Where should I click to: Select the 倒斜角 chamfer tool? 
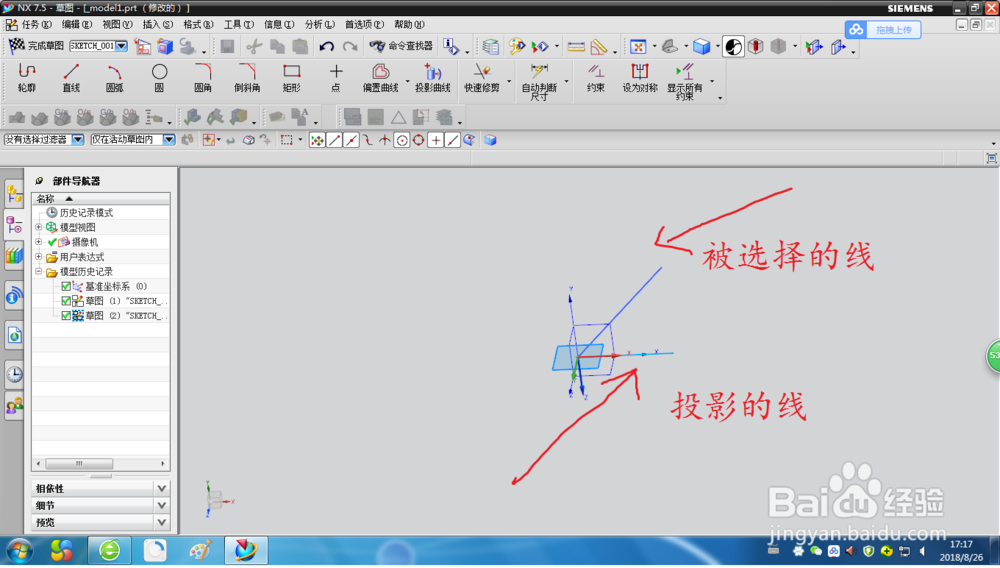[247, 78]
